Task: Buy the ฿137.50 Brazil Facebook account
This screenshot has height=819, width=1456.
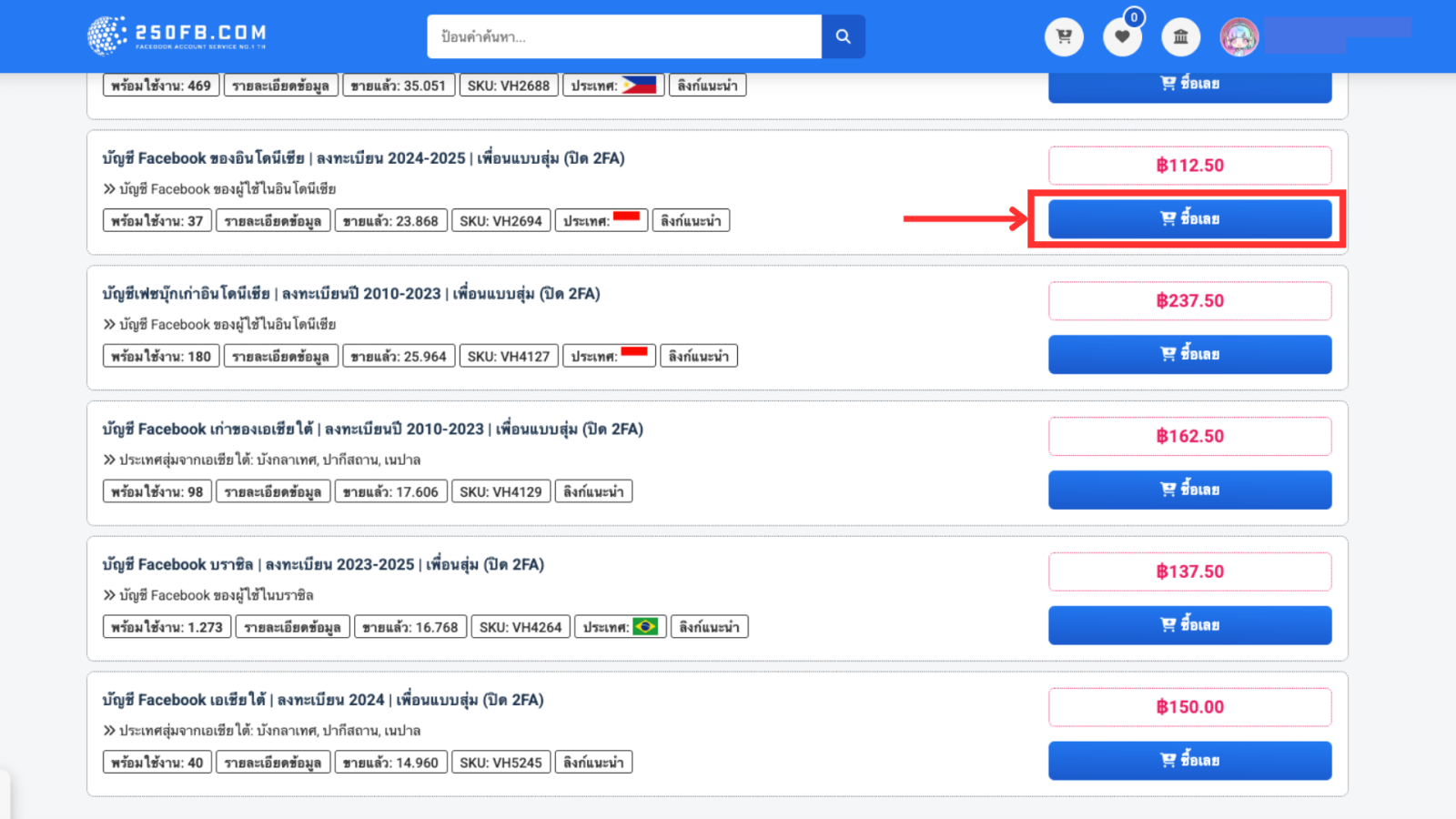Action: [1189, 625]
